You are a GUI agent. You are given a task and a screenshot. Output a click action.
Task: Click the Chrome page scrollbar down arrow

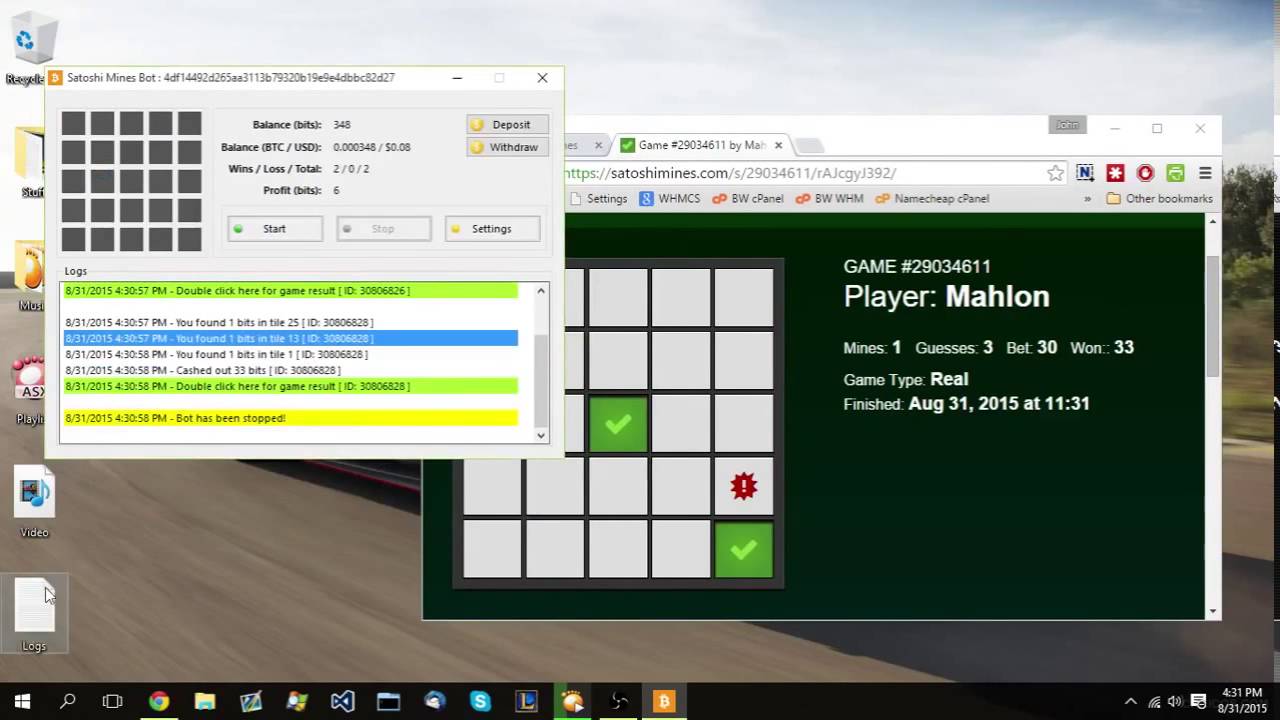pyautogui.click(x=1214, y=611)
